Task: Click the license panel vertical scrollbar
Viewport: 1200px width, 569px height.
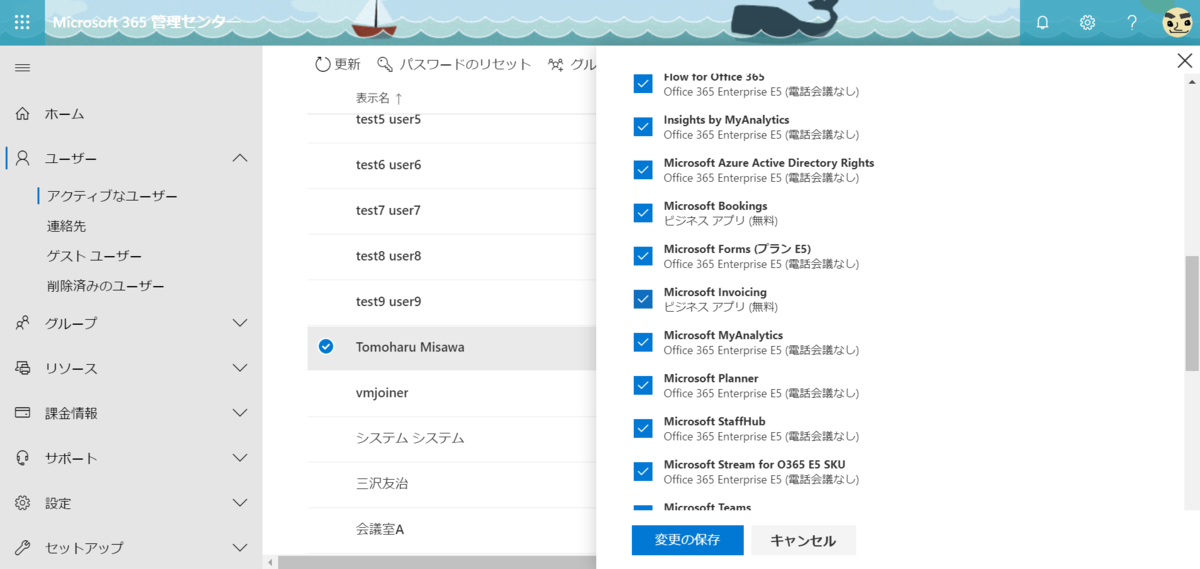Action: point(1191,313)
